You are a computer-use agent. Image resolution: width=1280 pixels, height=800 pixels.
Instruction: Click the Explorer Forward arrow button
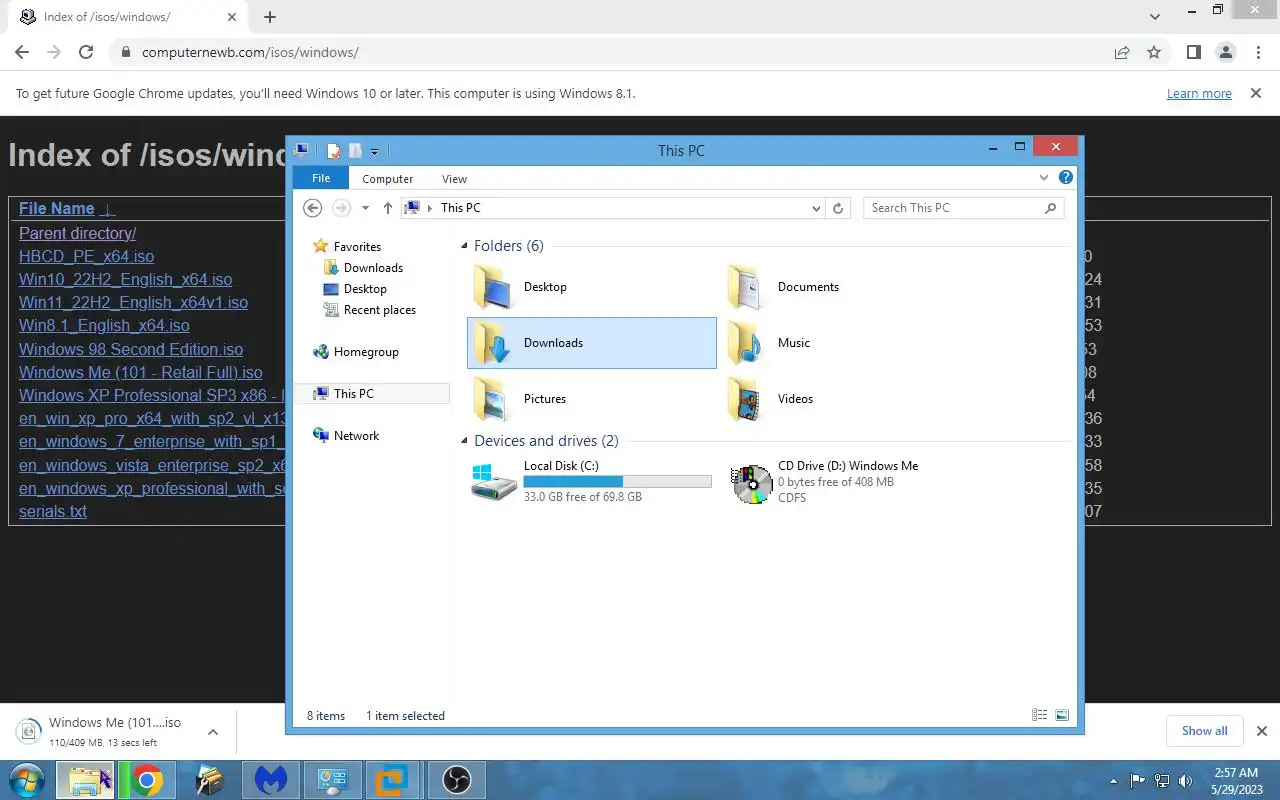(341, 208)
